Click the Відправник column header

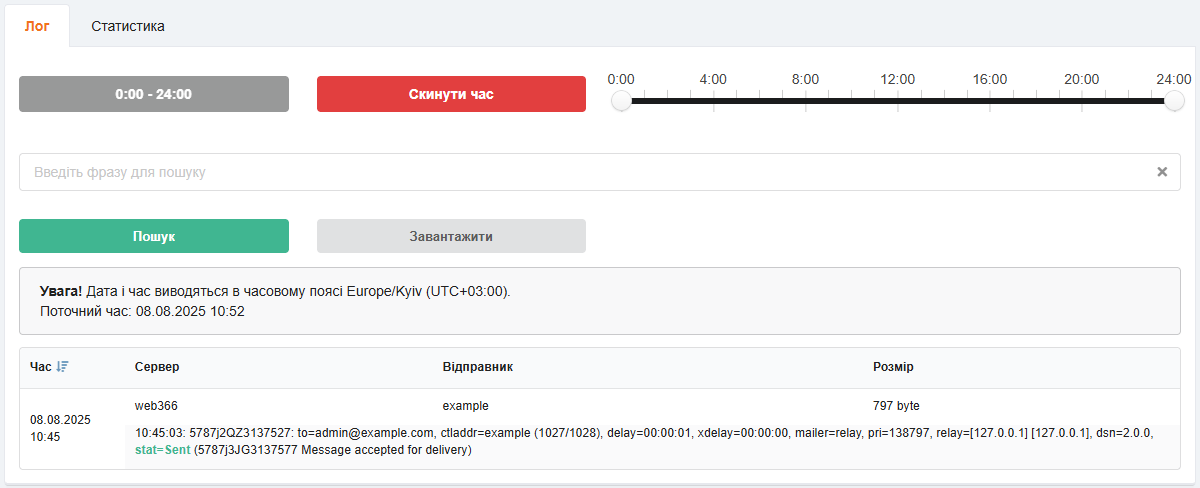(477, 367)
